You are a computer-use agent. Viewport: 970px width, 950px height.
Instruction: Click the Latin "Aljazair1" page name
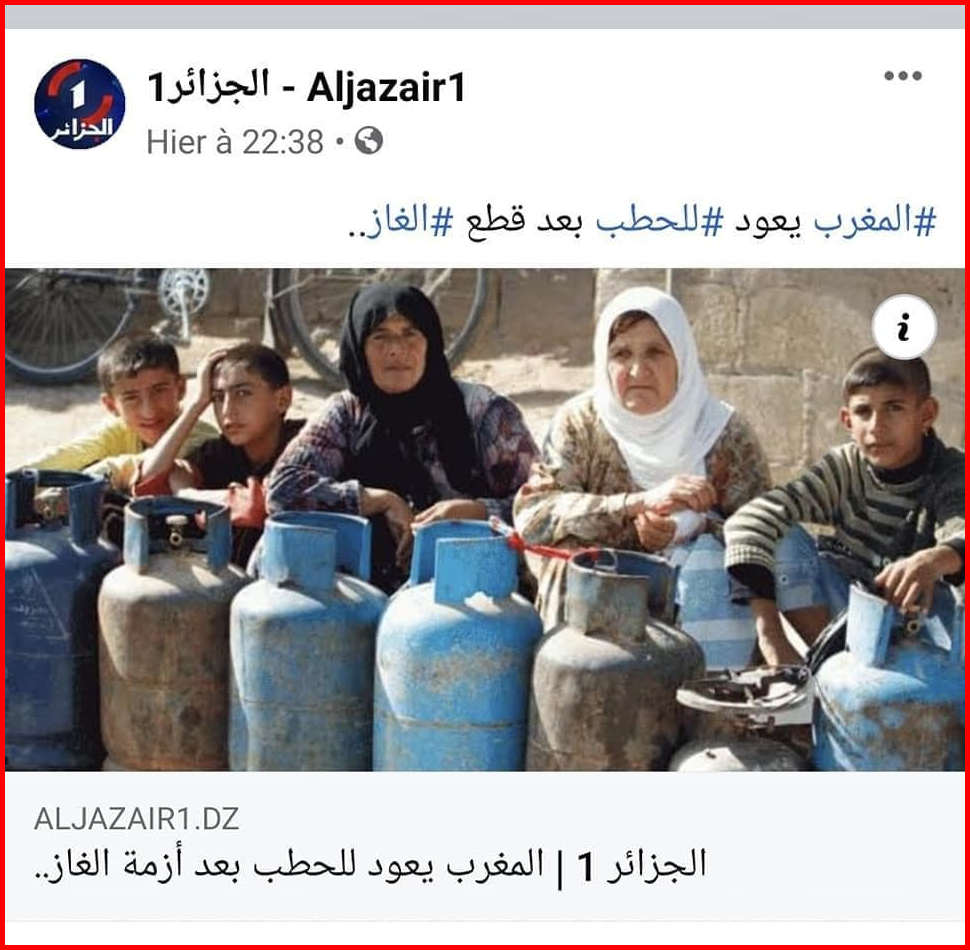click(386, 87)
